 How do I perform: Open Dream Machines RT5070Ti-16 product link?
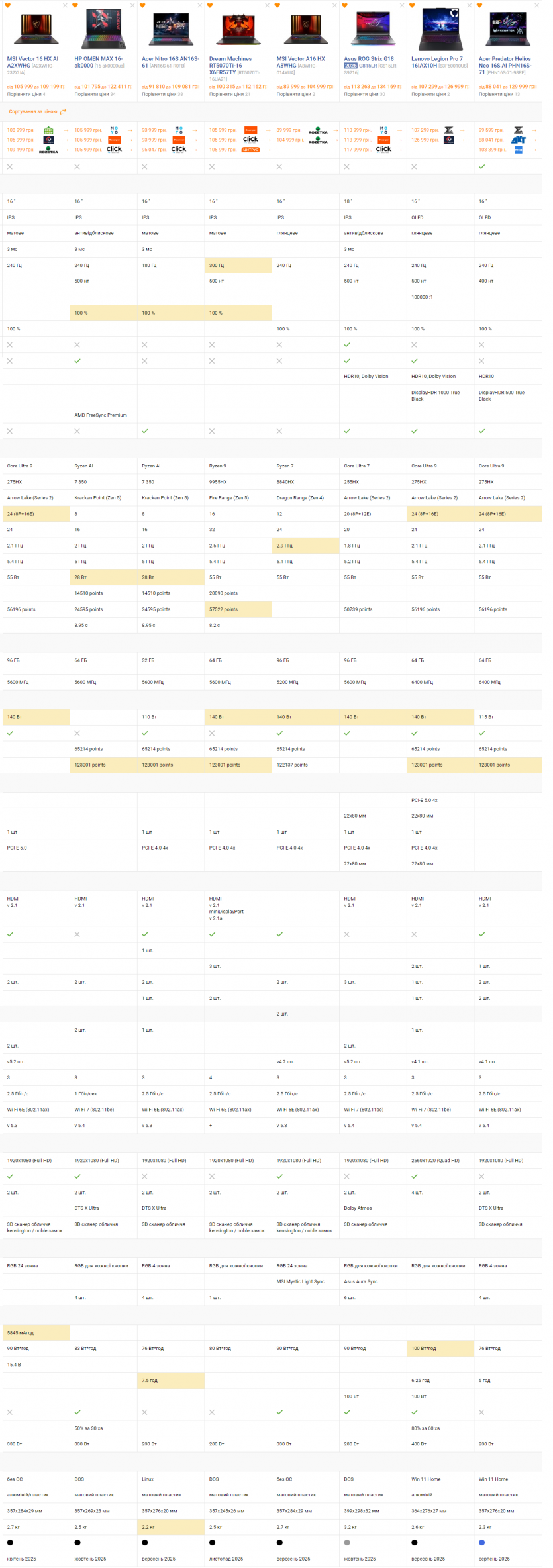(230, 66)
